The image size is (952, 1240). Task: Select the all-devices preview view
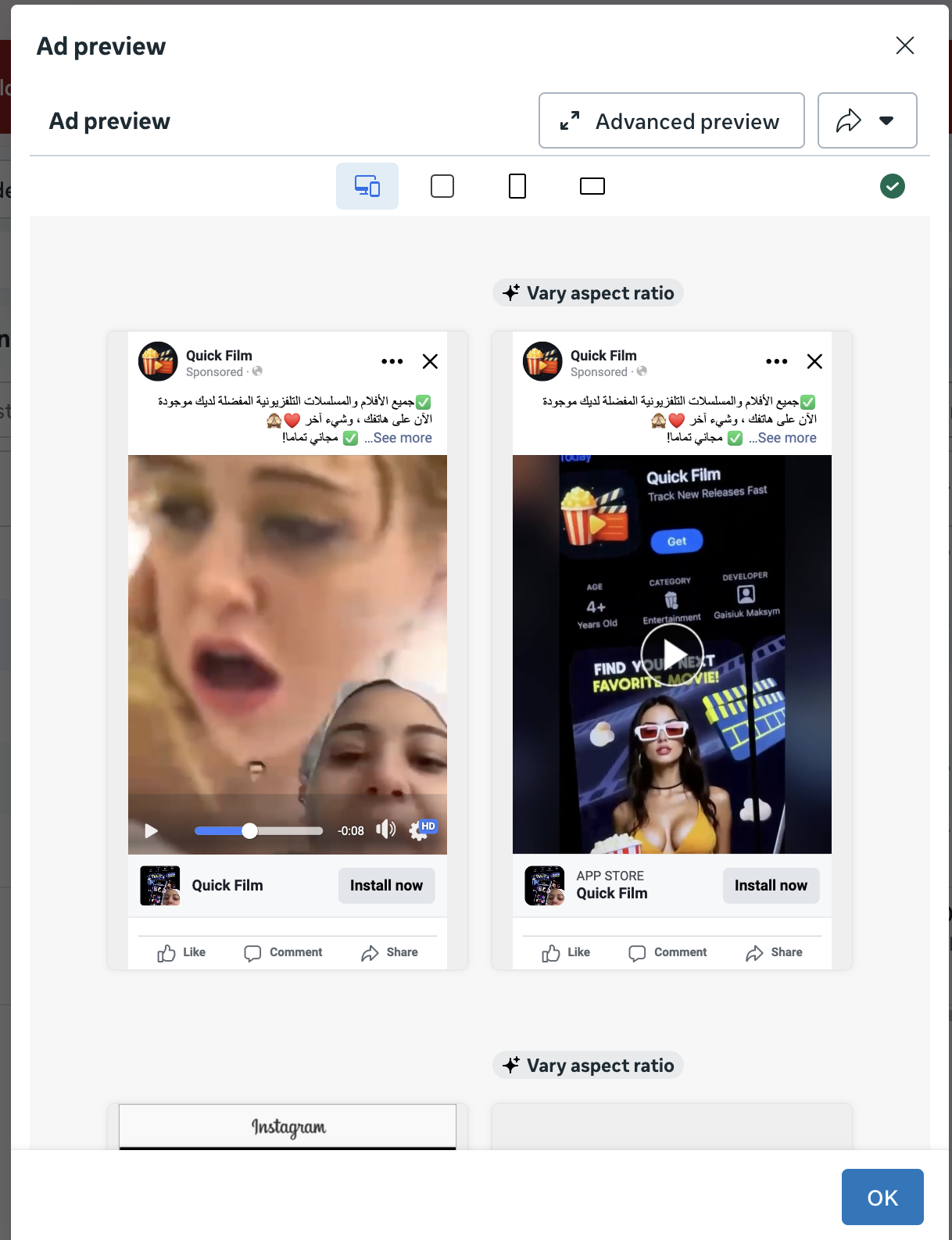pyautogui.click(x=367, y=186)
